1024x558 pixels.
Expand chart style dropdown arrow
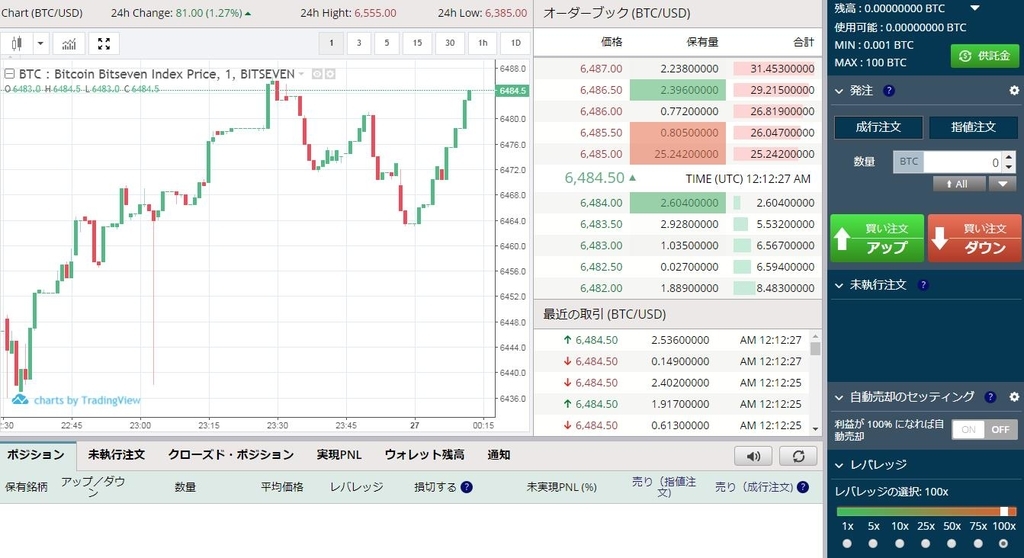tap(40, 44)
